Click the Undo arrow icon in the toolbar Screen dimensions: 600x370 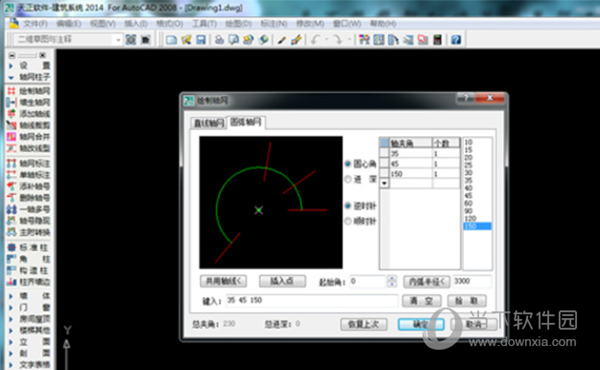315,39
